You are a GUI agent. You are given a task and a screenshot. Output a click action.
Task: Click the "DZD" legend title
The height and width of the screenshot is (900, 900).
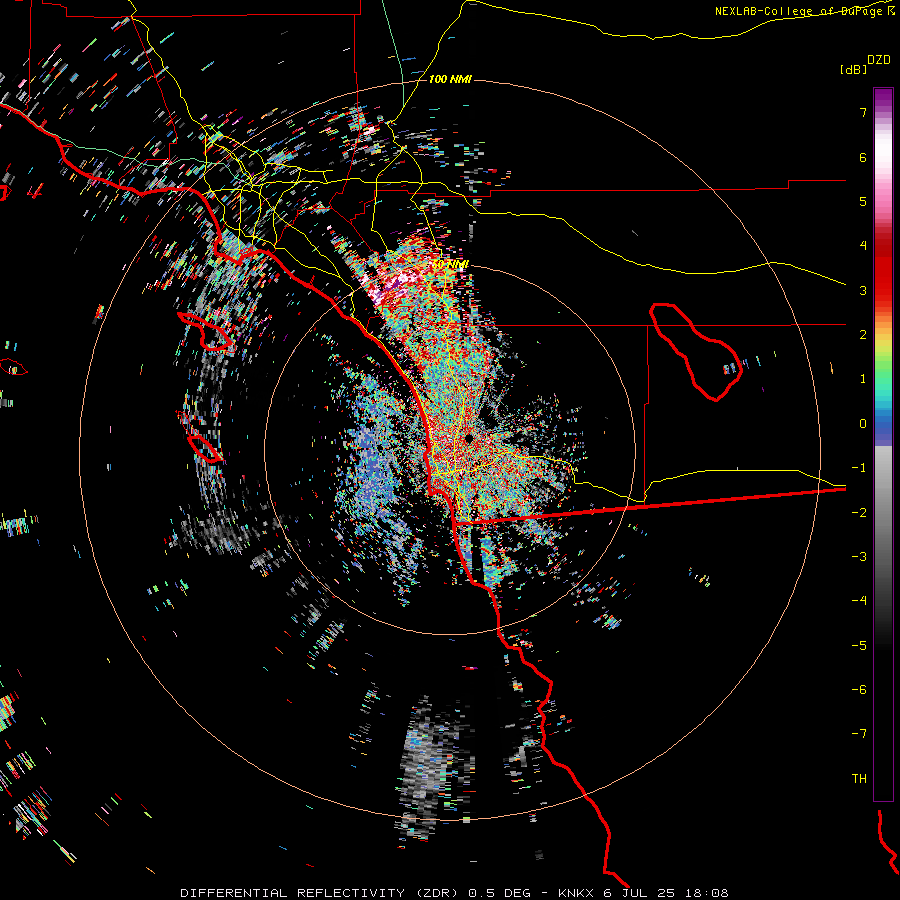tap(879, 60)
